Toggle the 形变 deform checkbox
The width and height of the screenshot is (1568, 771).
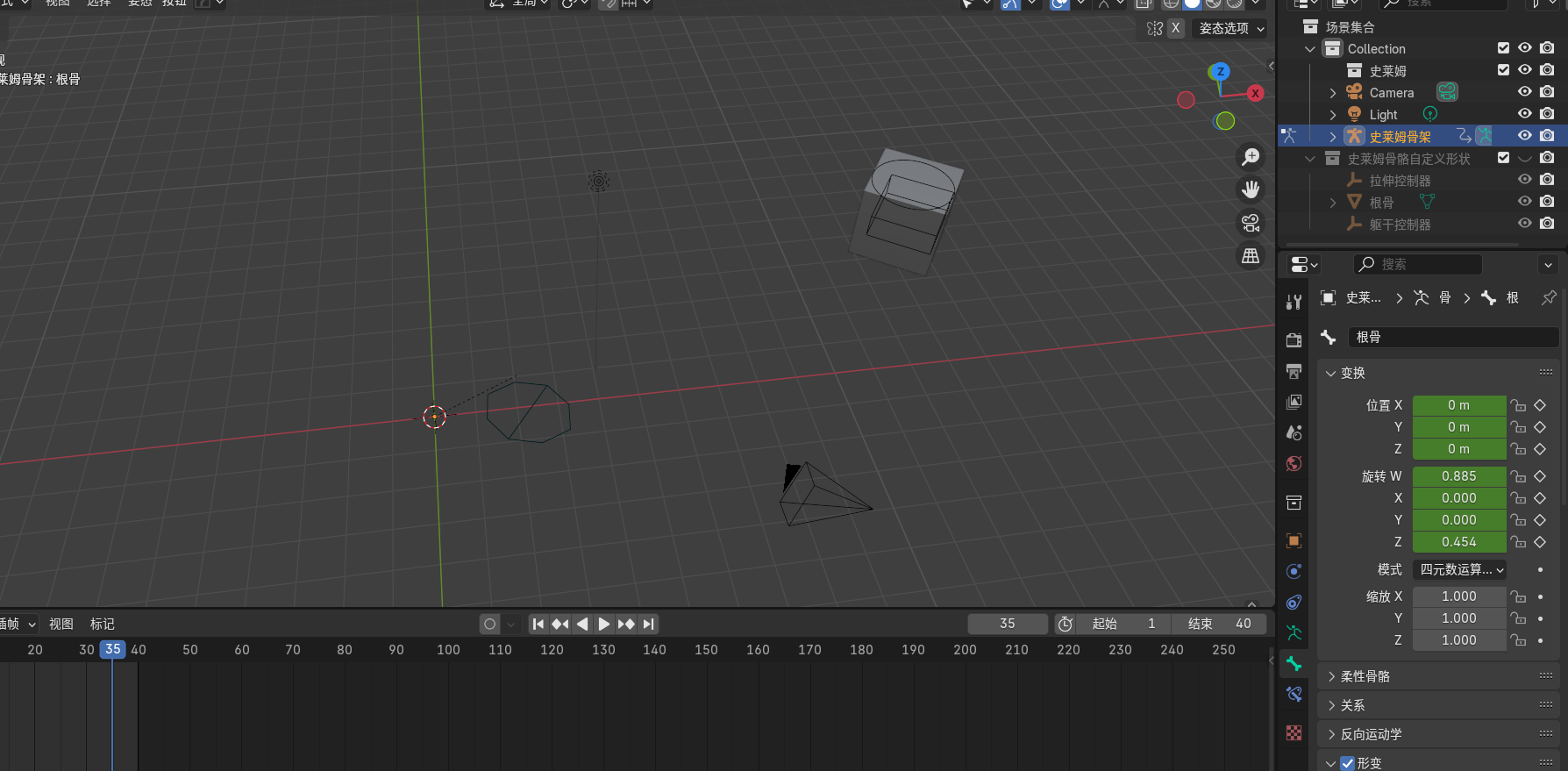[x=1348, y=764]
